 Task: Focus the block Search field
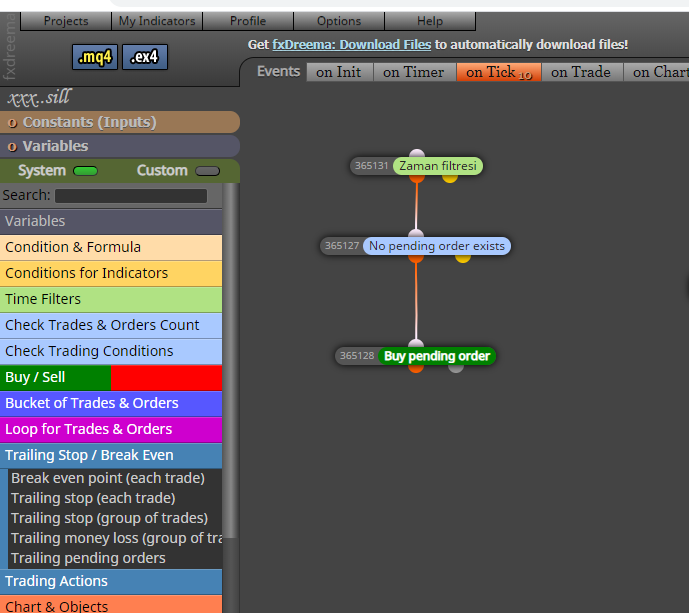click(131, 196)
